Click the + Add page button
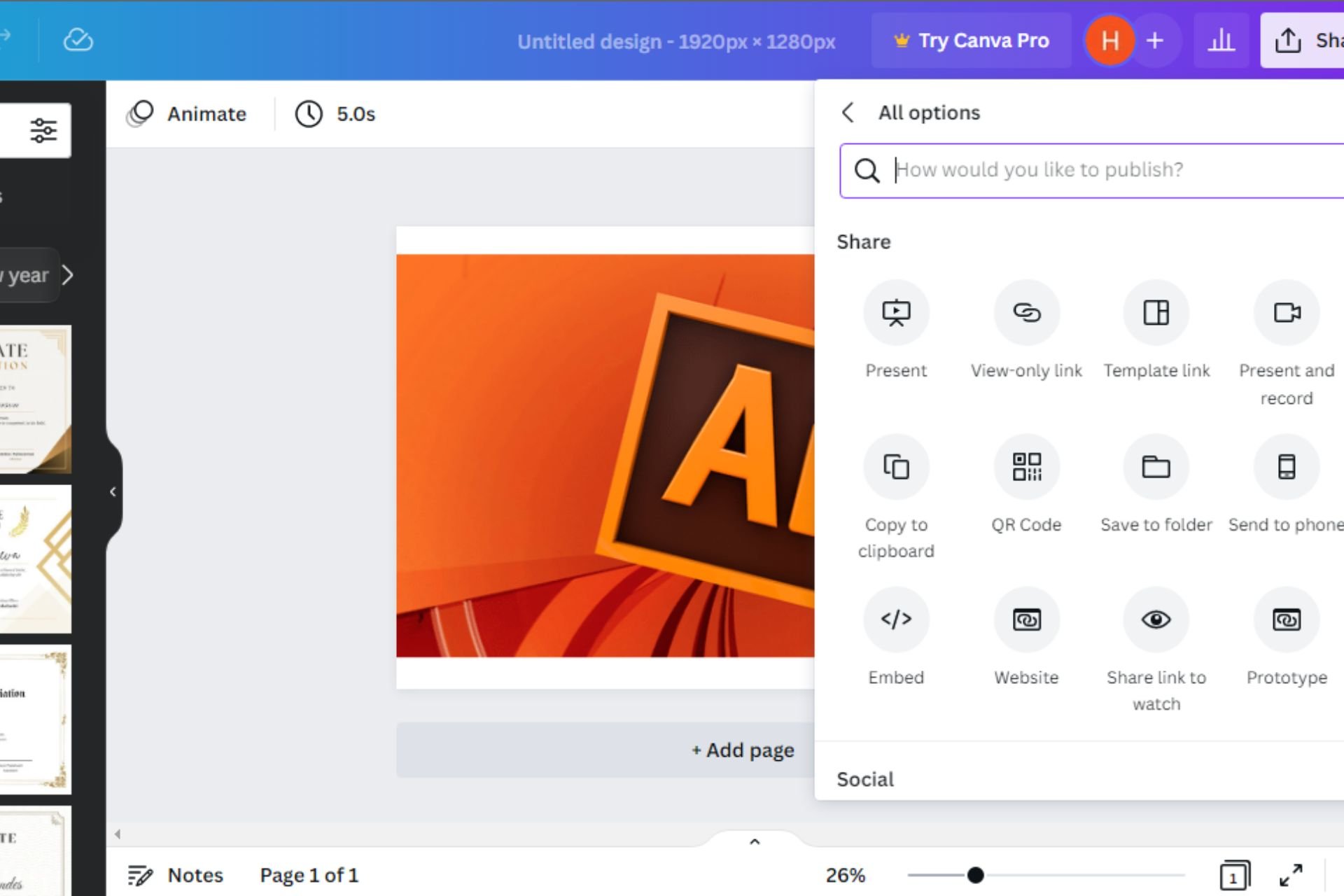Image resolution: width=1344 pixels, height=896 pixels. pyautogui.click(x=605, y=750)
